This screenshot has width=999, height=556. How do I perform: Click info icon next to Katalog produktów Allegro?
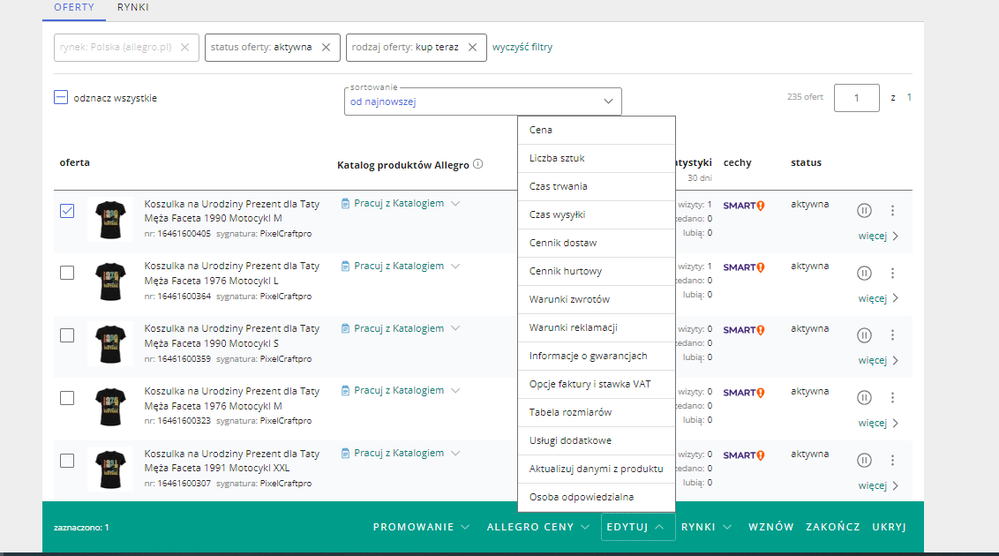tap(478, 164)
